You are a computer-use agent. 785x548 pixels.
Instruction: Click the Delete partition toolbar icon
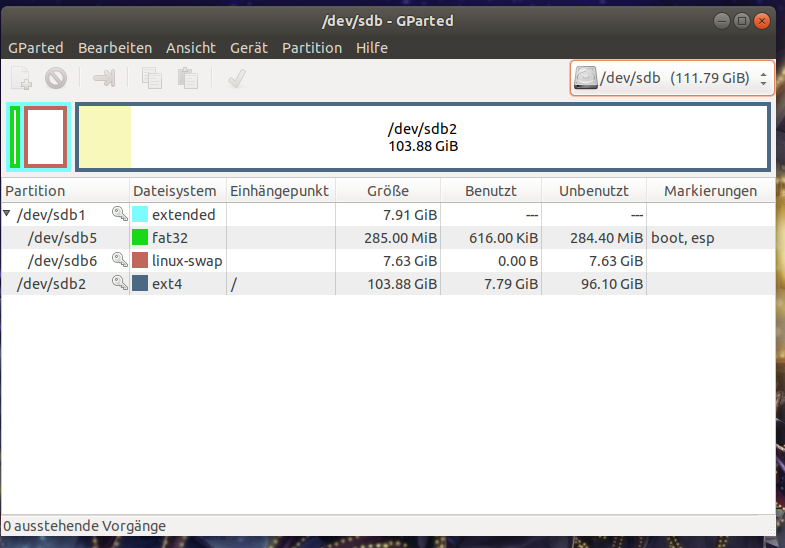[56, 78]
